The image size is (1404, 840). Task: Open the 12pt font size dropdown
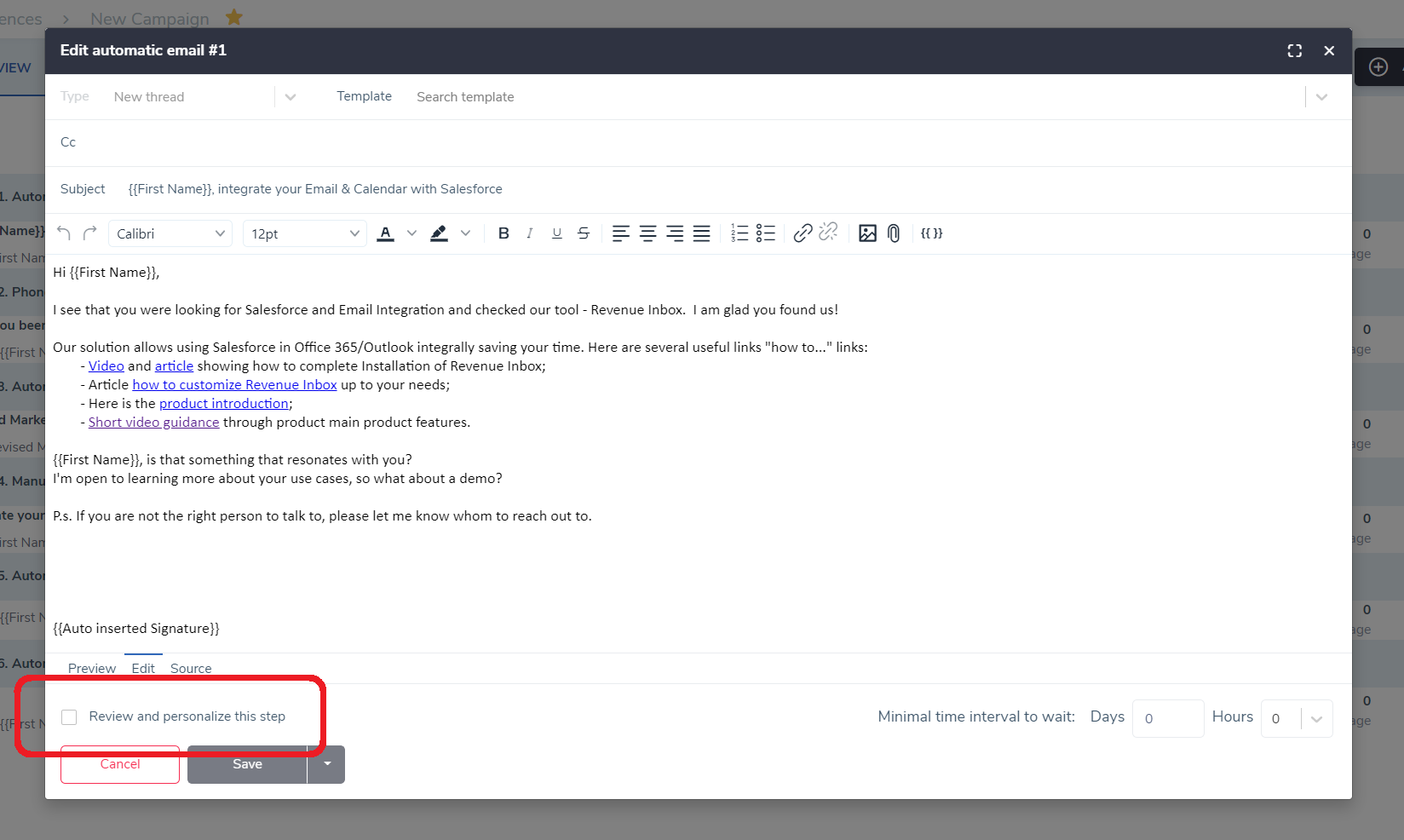[305, 233]
